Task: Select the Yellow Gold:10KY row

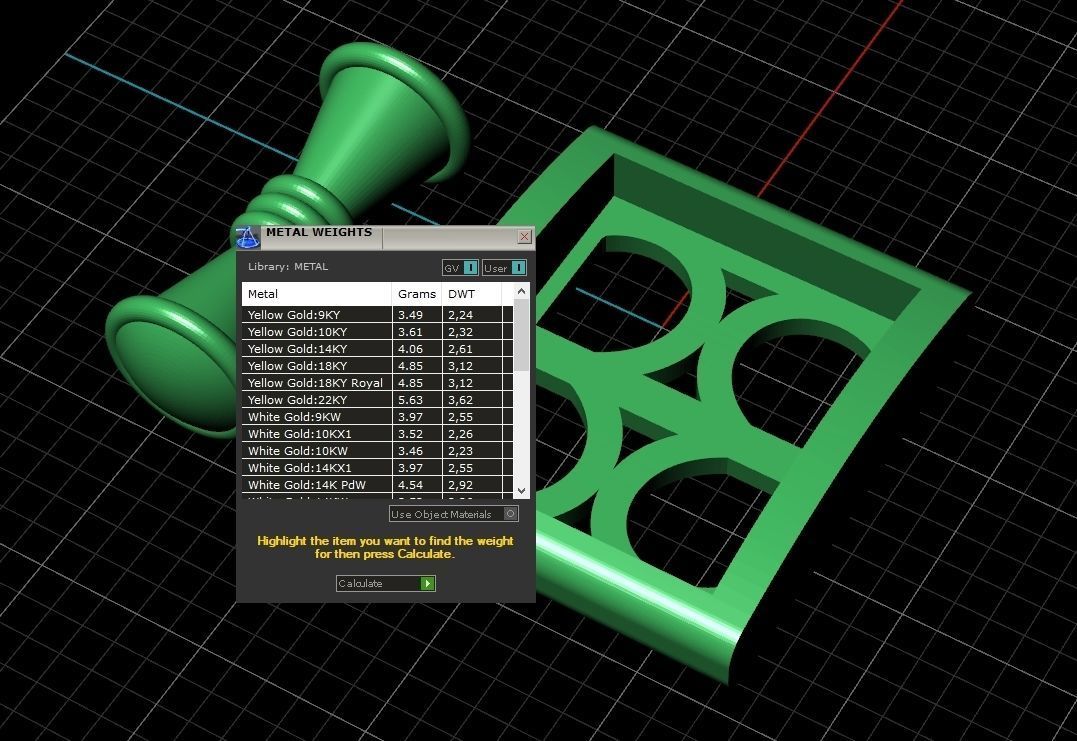Action: pos(377,332)
